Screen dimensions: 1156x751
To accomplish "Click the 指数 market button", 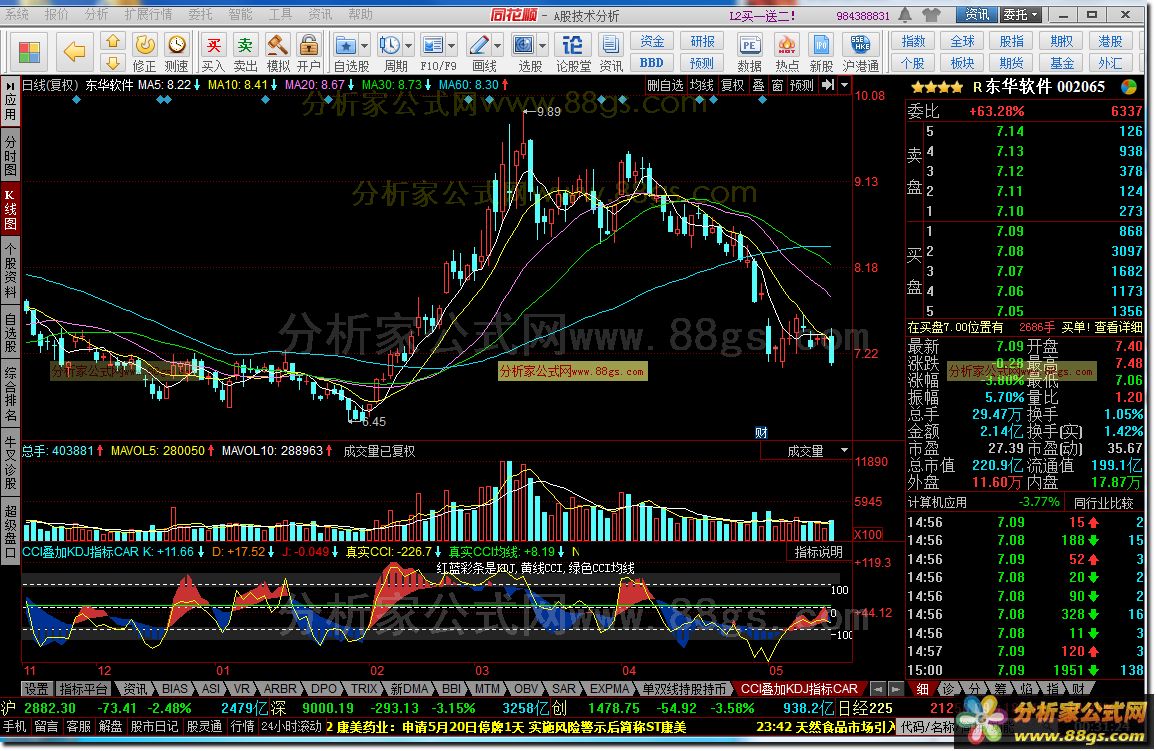I will 913,42.
